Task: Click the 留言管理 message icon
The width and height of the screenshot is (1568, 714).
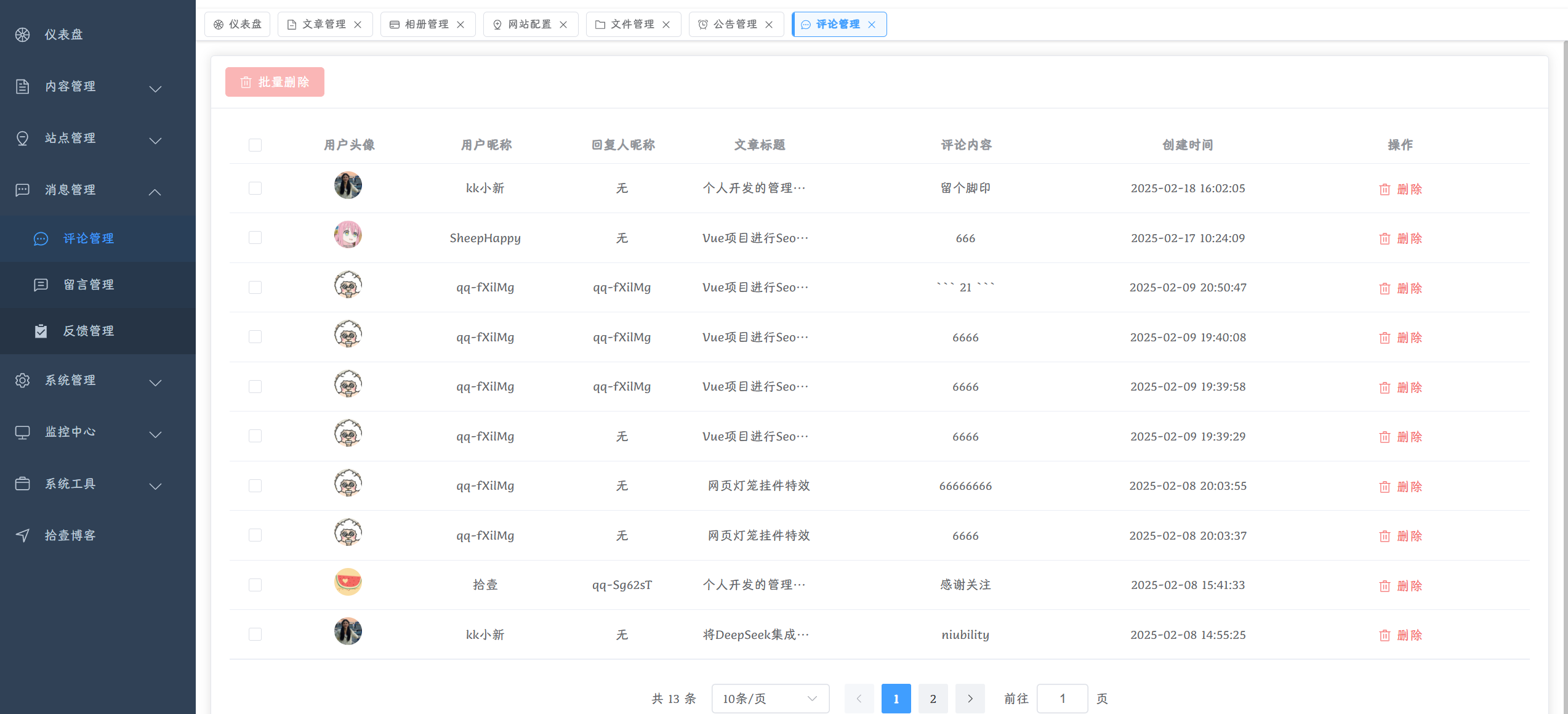Action: (41, 285)
